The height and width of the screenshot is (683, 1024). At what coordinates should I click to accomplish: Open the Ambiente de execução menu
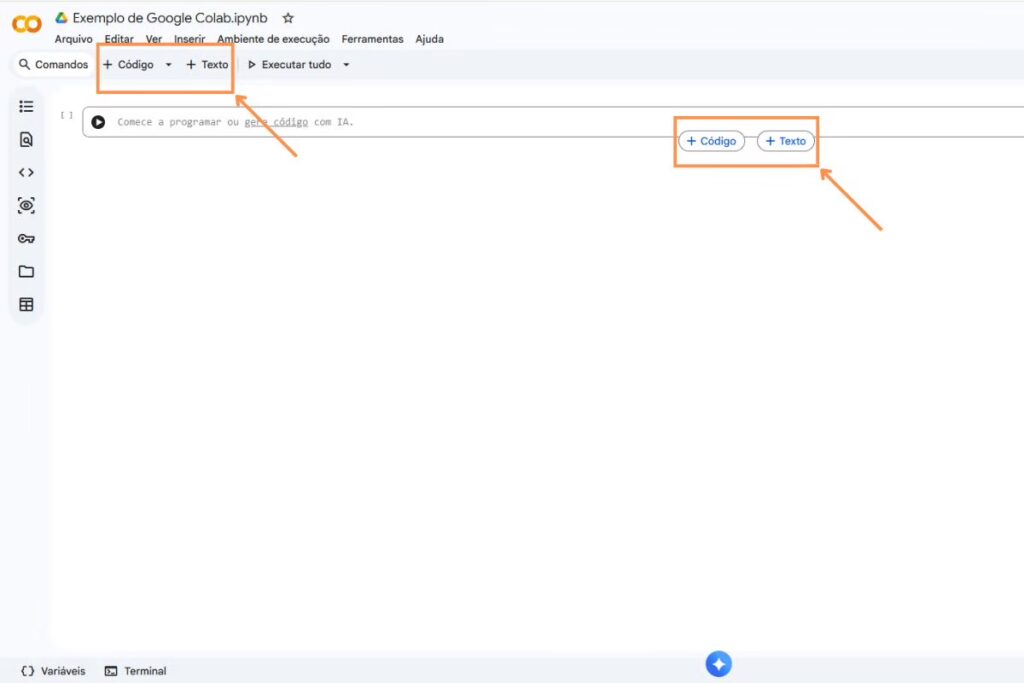pyautogui.click(x=272, y=38)
